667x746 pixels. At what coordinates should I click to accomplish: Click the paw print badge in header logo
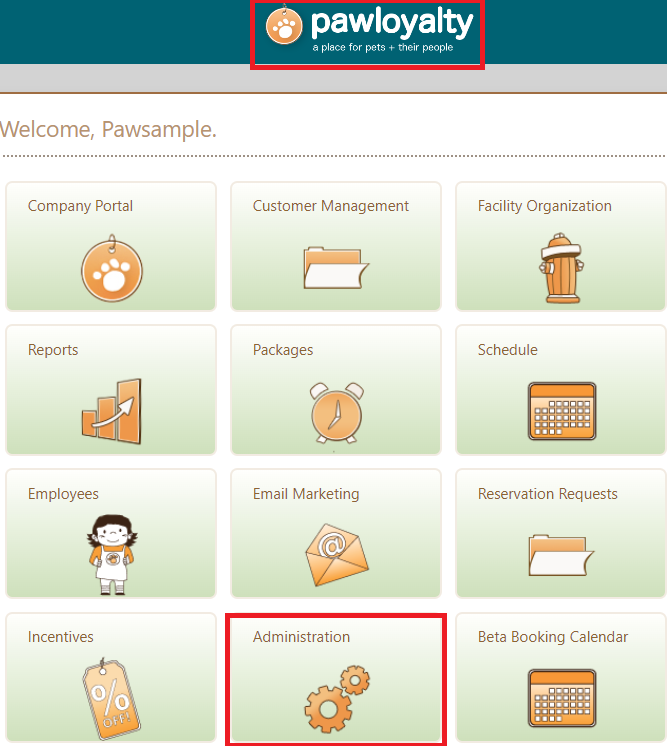point(284,26)
